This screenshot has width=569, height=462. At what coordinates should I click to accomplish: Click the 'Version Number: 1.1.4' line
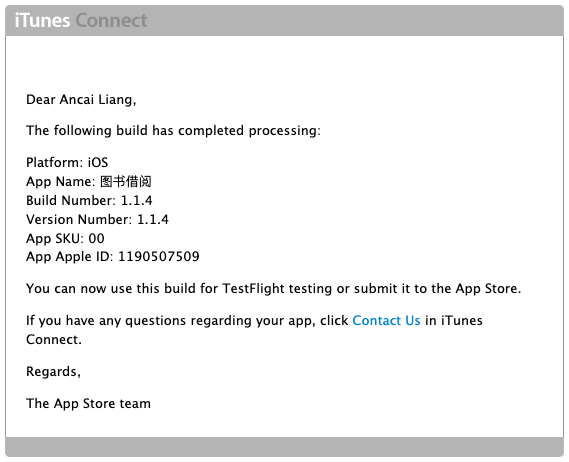pos(97,219)
